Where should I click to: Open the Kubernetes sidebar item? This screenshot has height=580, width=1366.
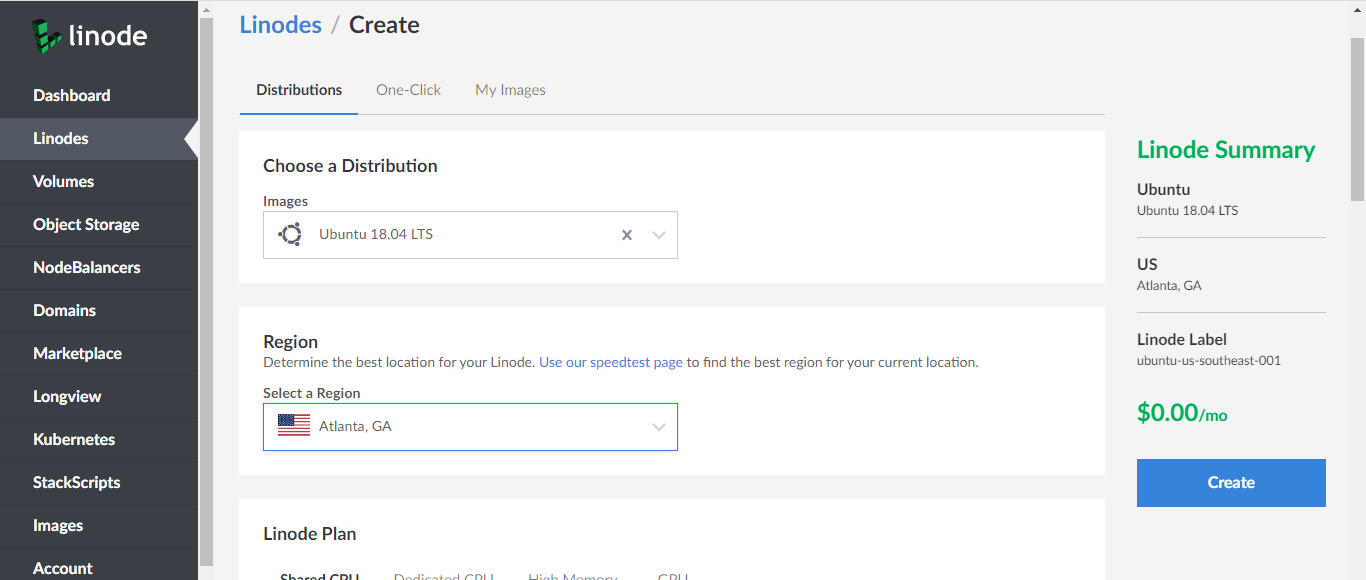click(74, 440)
